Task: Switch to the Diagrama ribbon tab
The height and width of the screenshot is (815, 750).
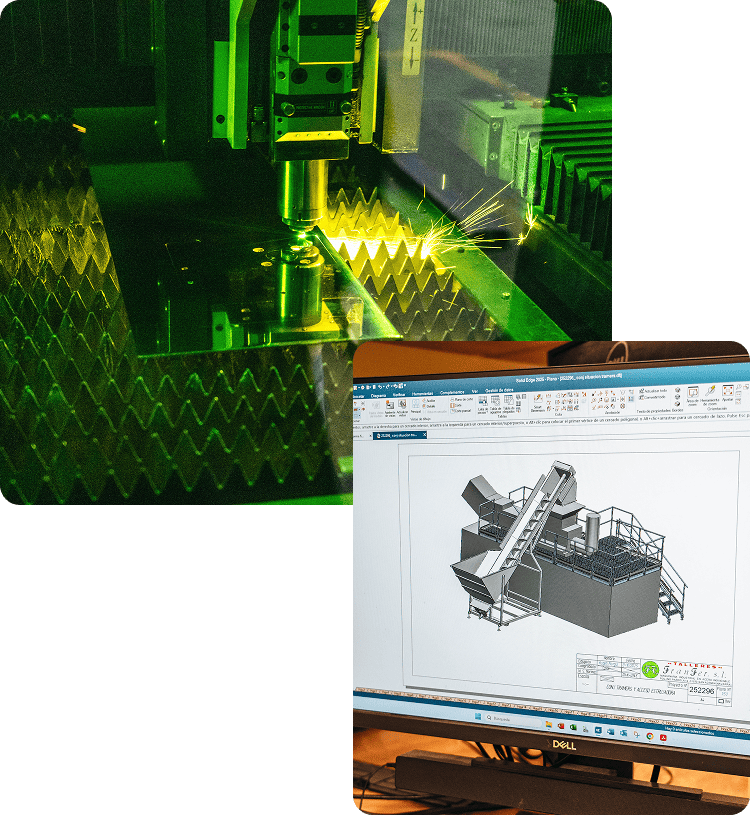Action: 379,395
